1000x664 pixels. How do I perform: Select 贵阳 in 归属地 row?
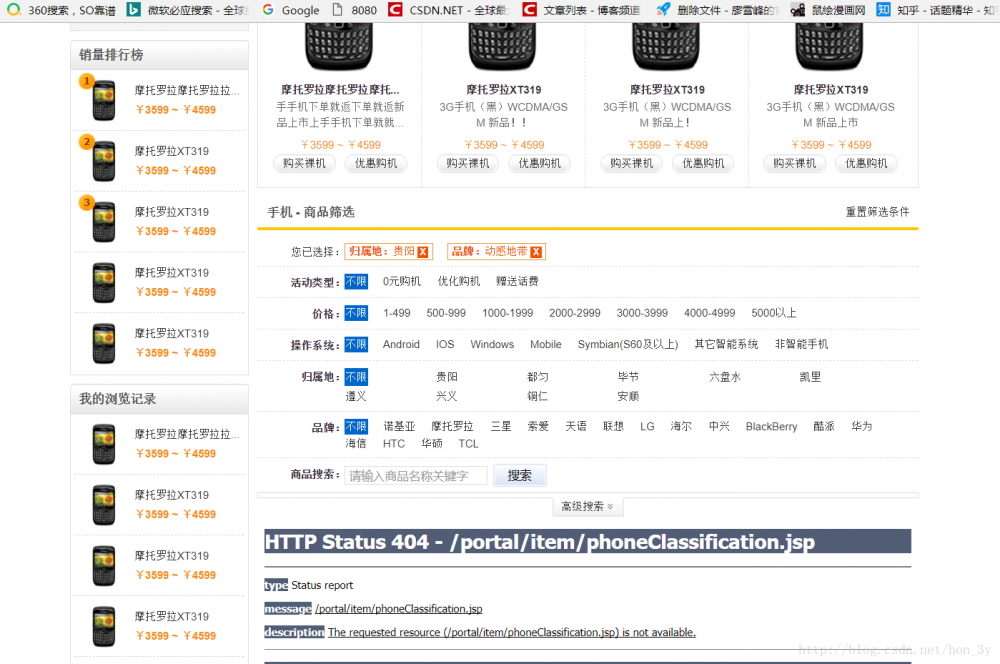tap(446, 377)
